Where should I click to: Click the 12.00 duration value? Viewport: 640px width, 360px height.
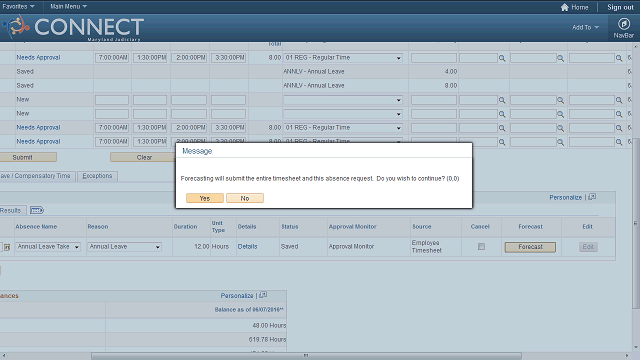(202, 247)
